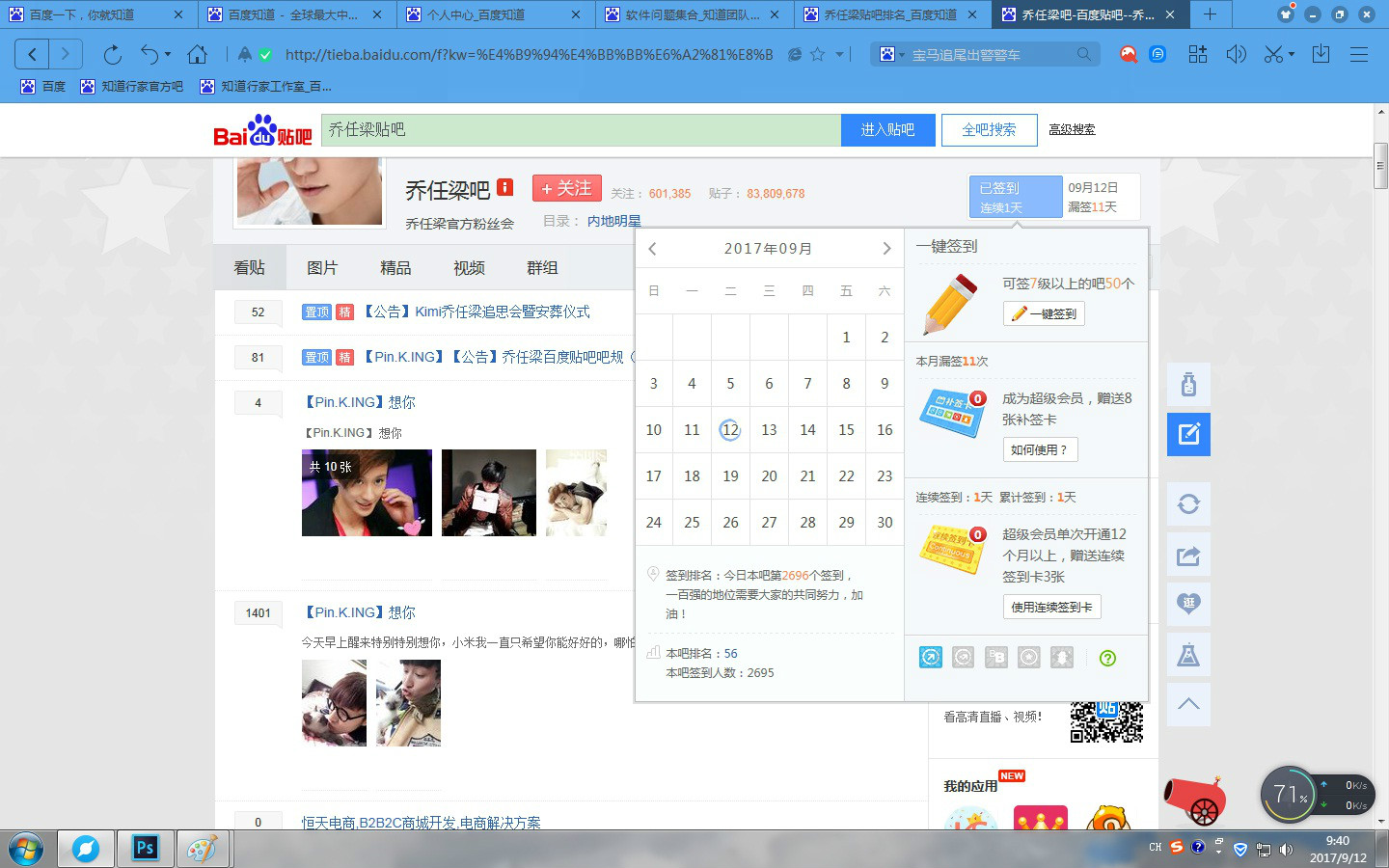Click the 进入贴吧 blue button
1389x868 pixels.
[887, 129]
